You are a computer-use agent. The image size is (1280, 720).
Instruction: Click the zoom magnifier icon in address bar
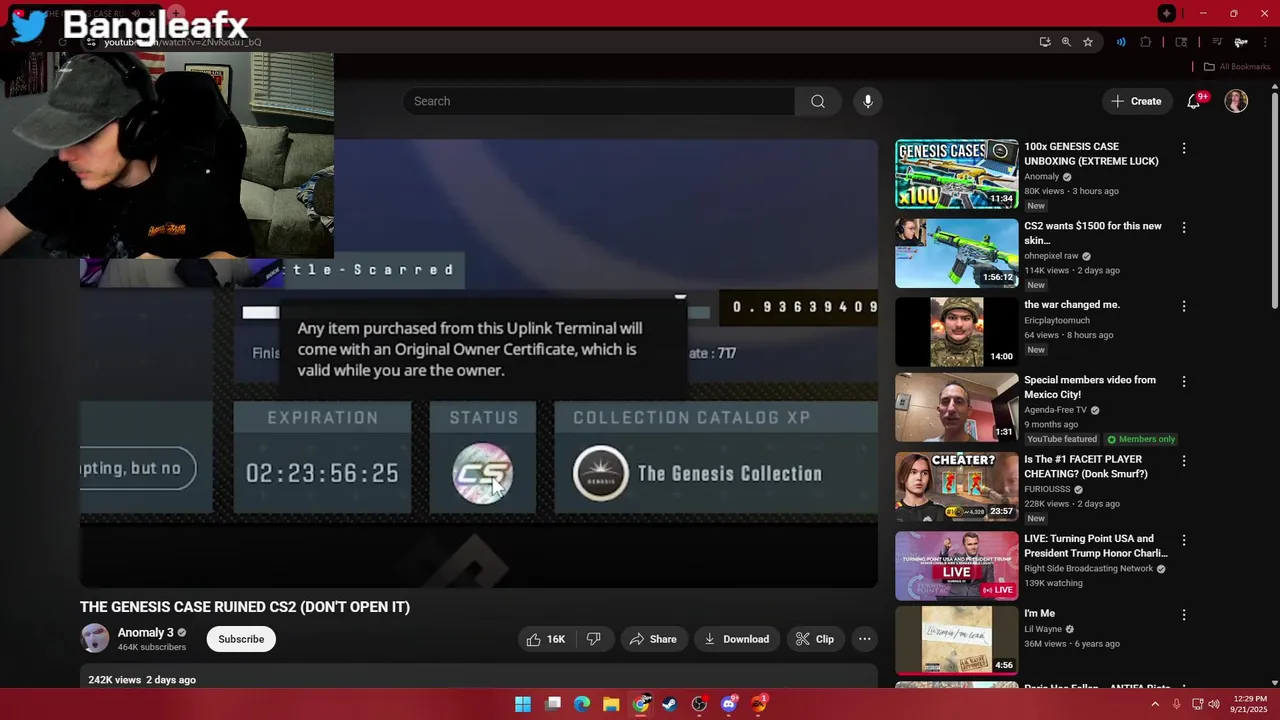pyautogui.click(x=1066, y=42)
